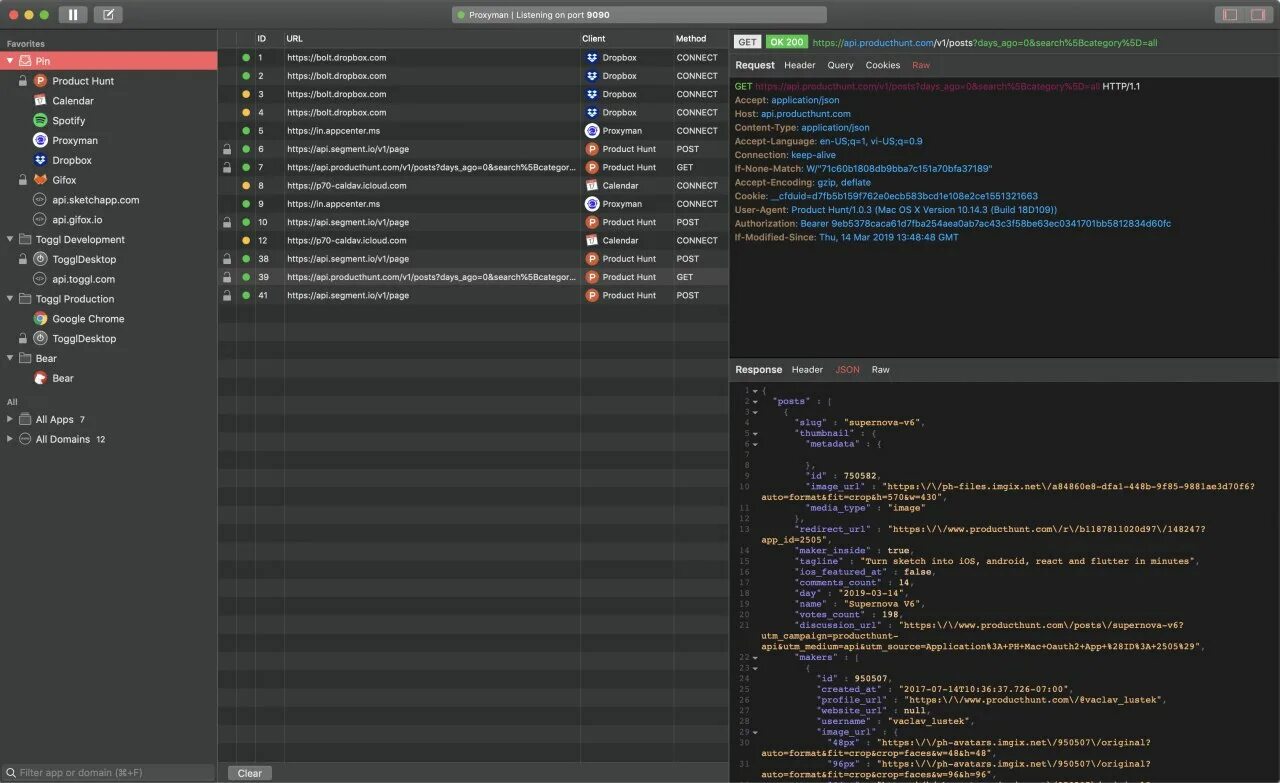Image resolution: width=1280 pixels, height=783 pixels.
Task: Collapse the "posts" array in JSON
Action: pos(756,401)
